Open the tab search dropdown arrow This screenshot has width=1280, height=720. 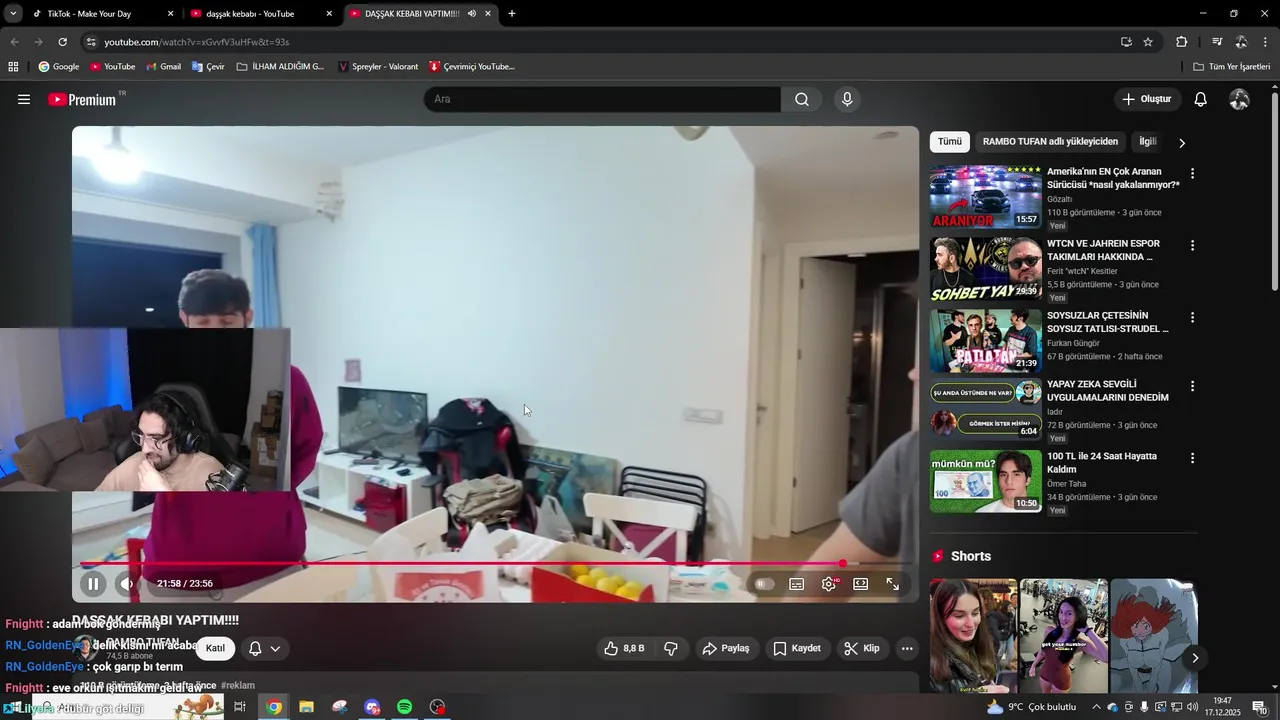(13, 14)
